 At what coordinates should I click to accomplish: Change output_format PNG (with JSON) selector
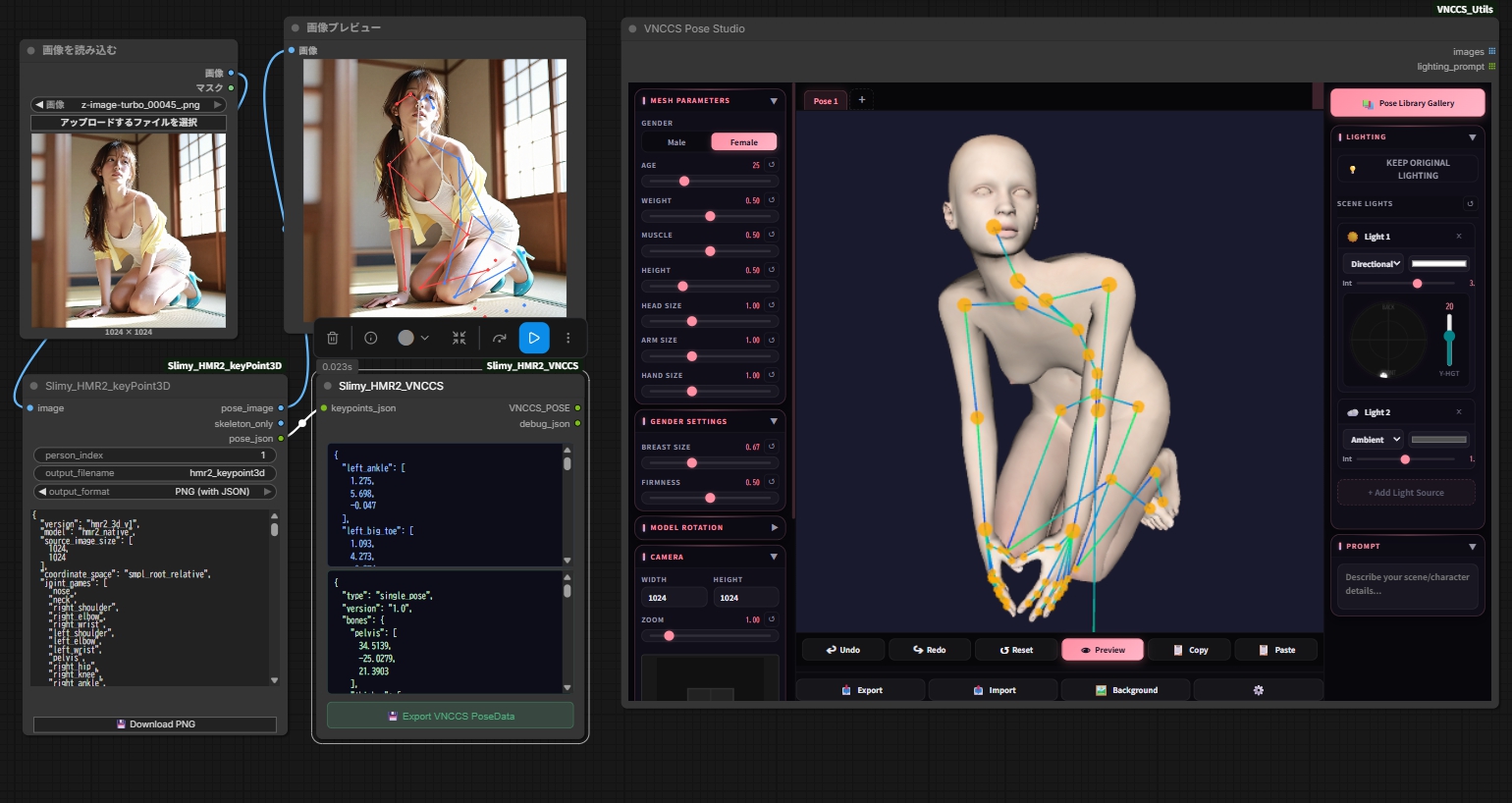(x=155, y=492)
